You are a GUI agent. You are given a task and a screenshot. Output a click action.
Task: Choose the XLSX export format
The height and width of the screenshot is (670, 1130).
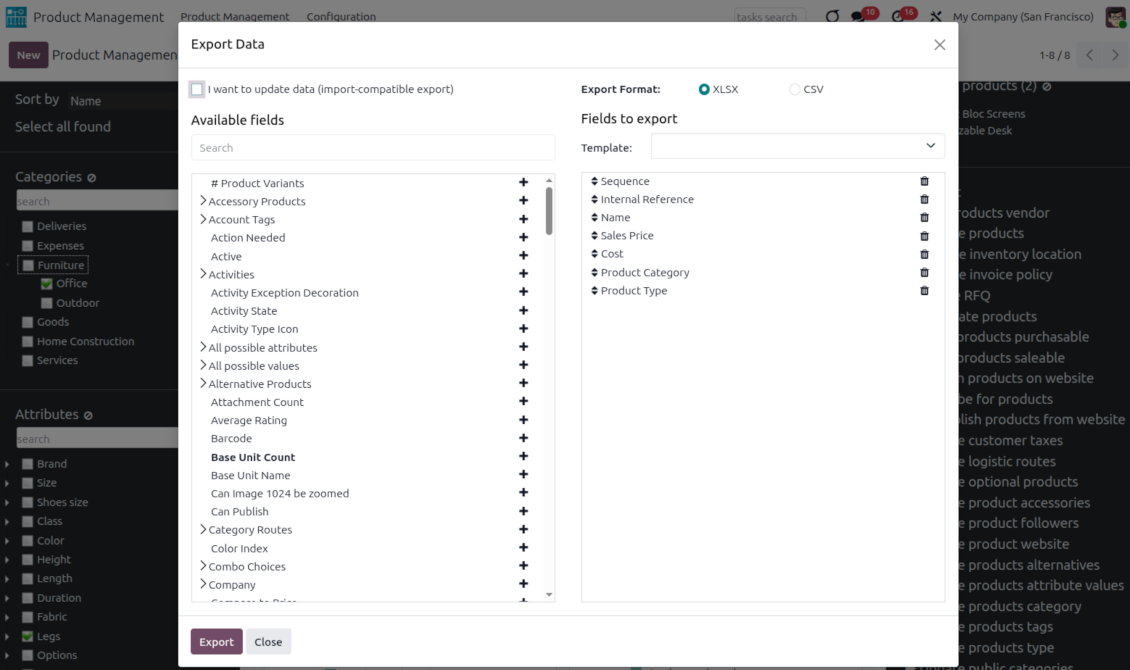pyautogui.click(x=705, y=90)
